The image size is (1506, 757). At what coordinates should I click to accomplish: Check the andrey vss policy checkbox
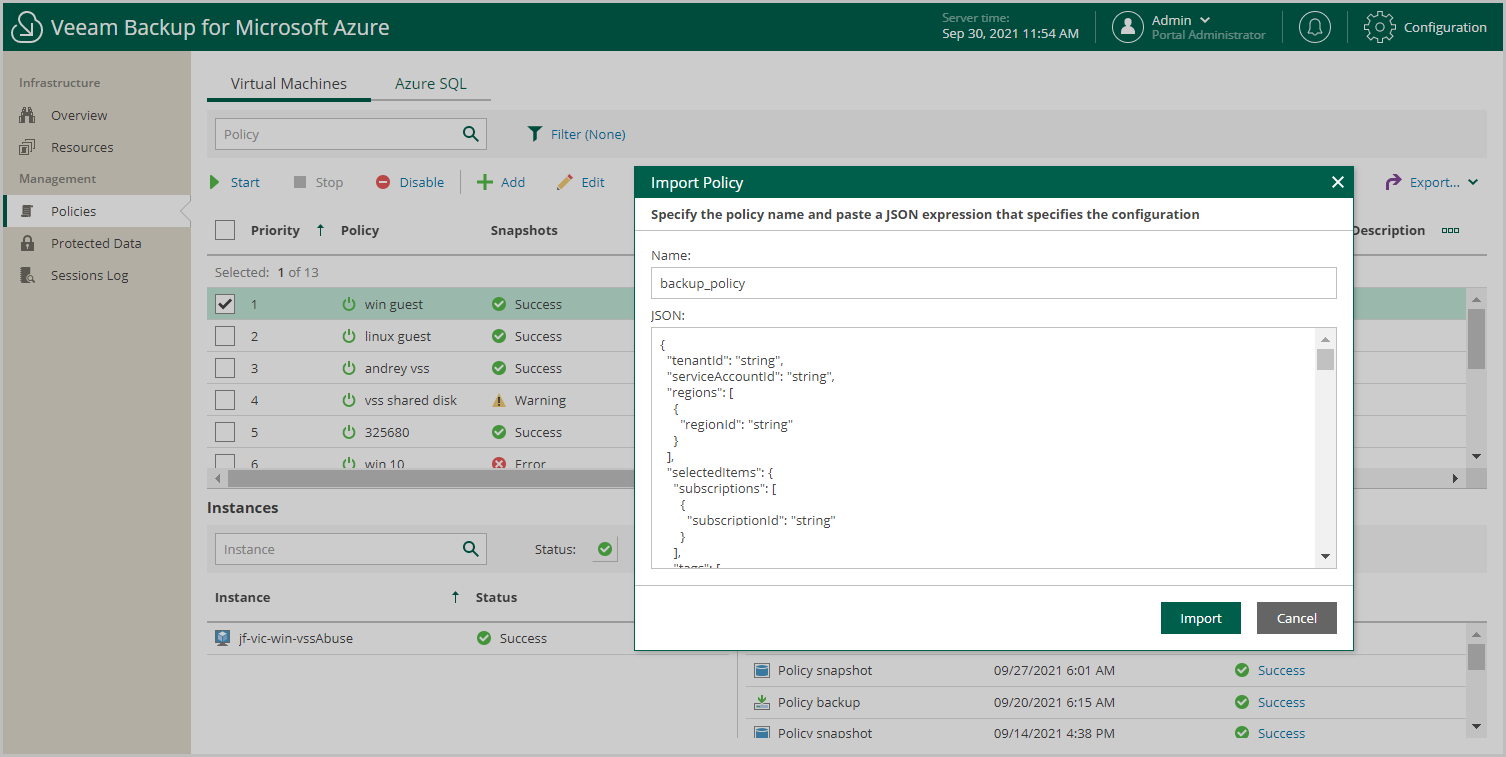click(225, 368)
